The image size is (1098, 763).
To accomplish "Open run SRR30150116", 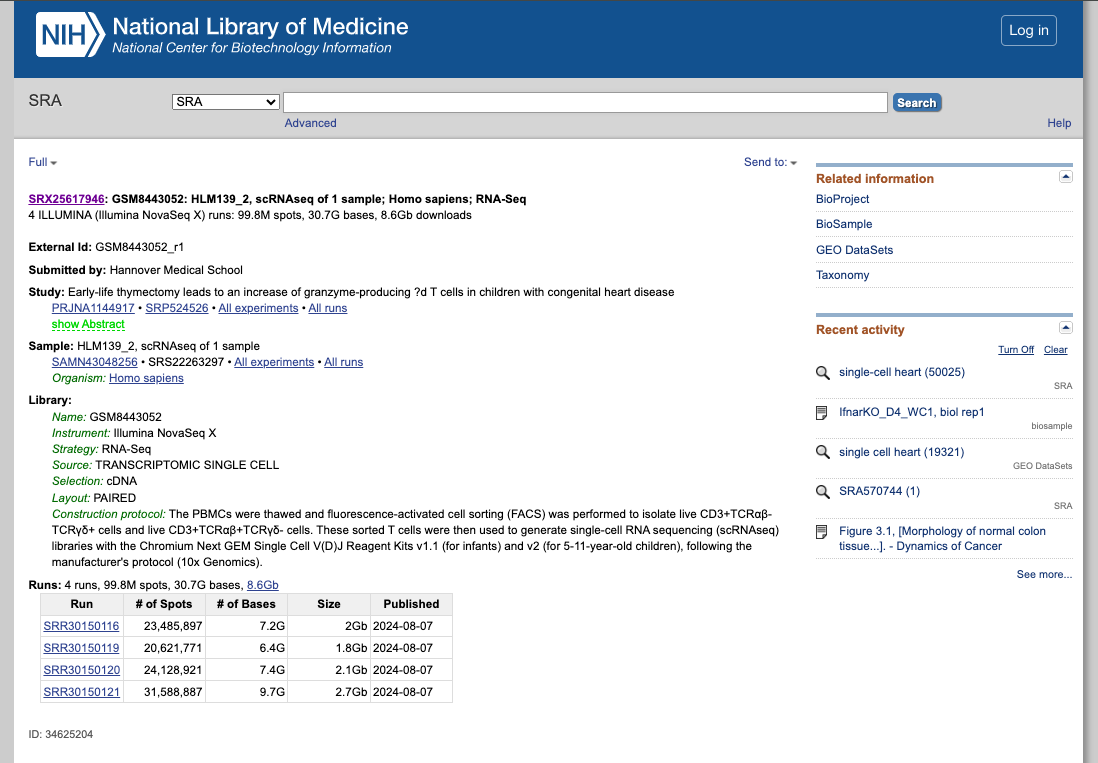I will click(81, 626).
